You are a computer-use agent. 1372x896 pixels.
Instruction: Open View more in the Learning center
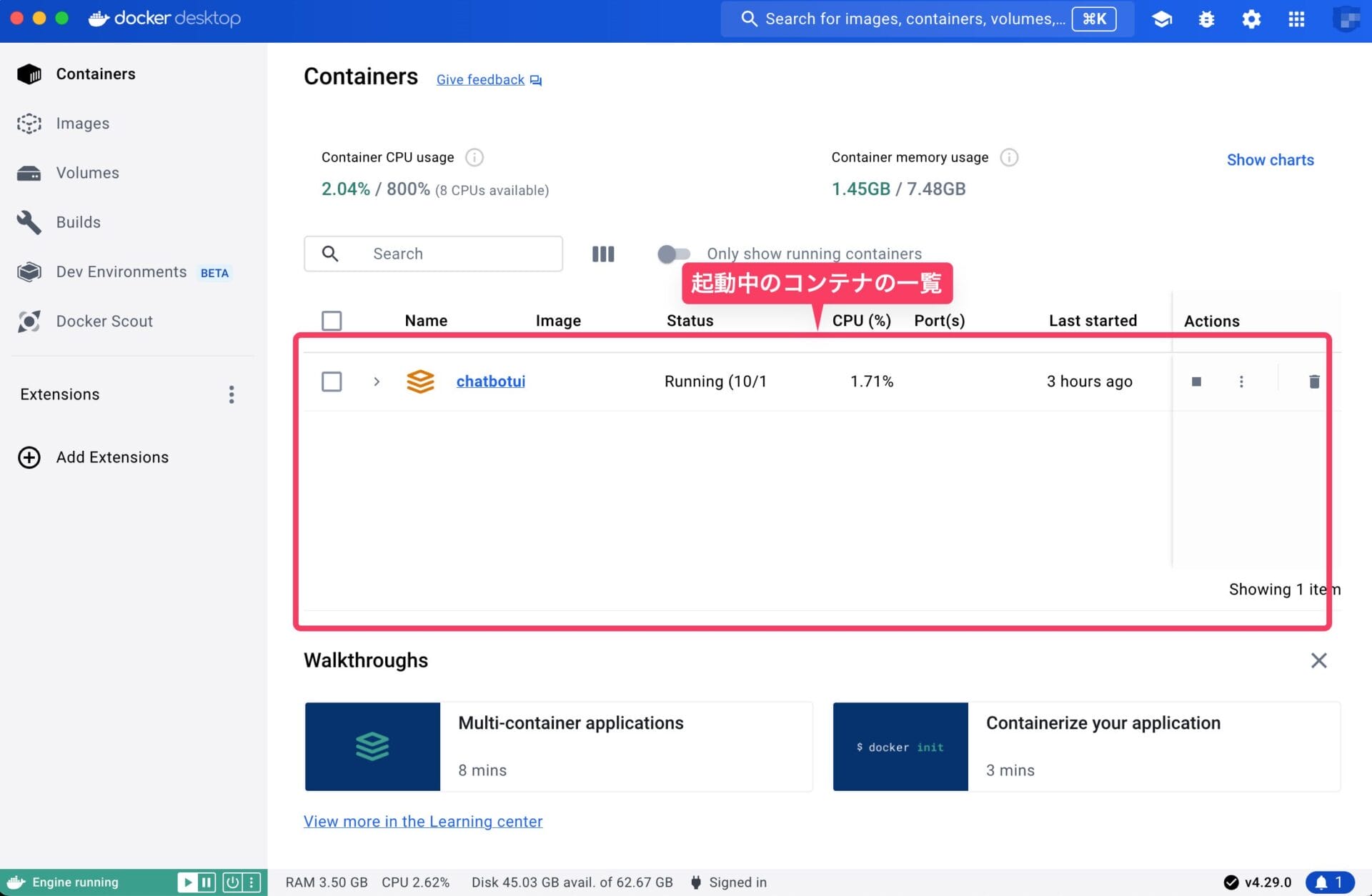[423, 822]
